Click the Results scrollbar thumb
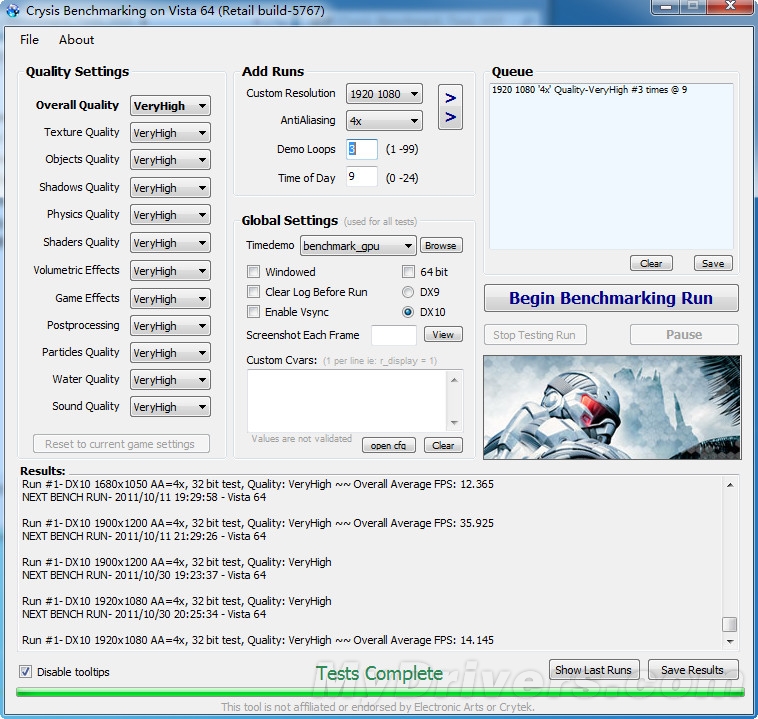758x719 pixels. (x=729, y=624)
